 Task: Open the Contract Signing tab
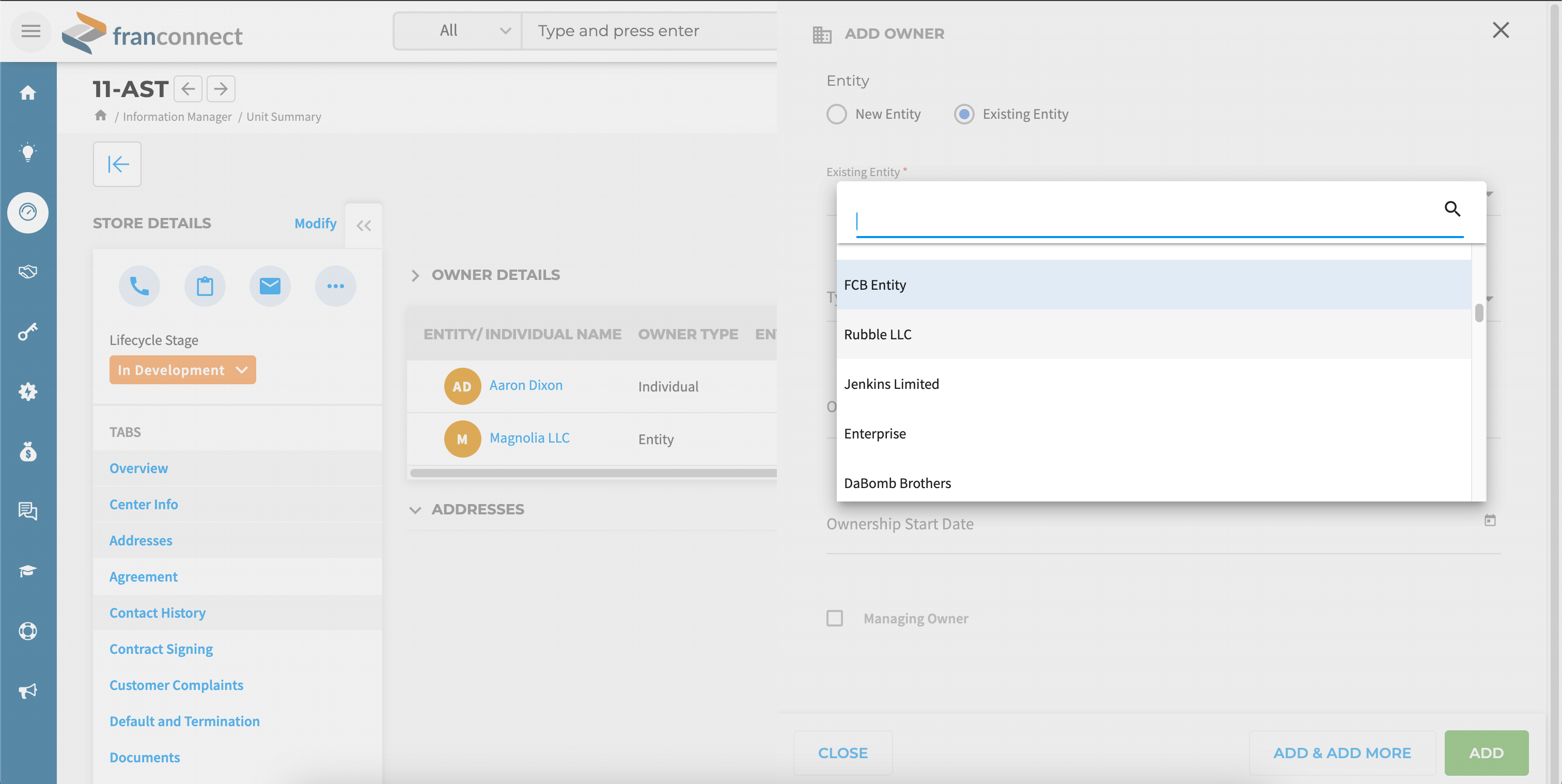pos(161,649)
